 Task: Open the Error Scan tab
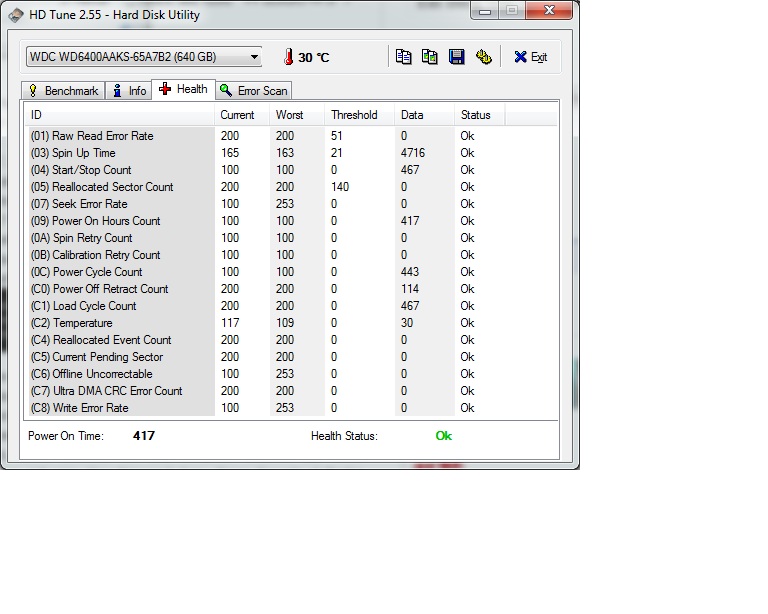[254, 91]
